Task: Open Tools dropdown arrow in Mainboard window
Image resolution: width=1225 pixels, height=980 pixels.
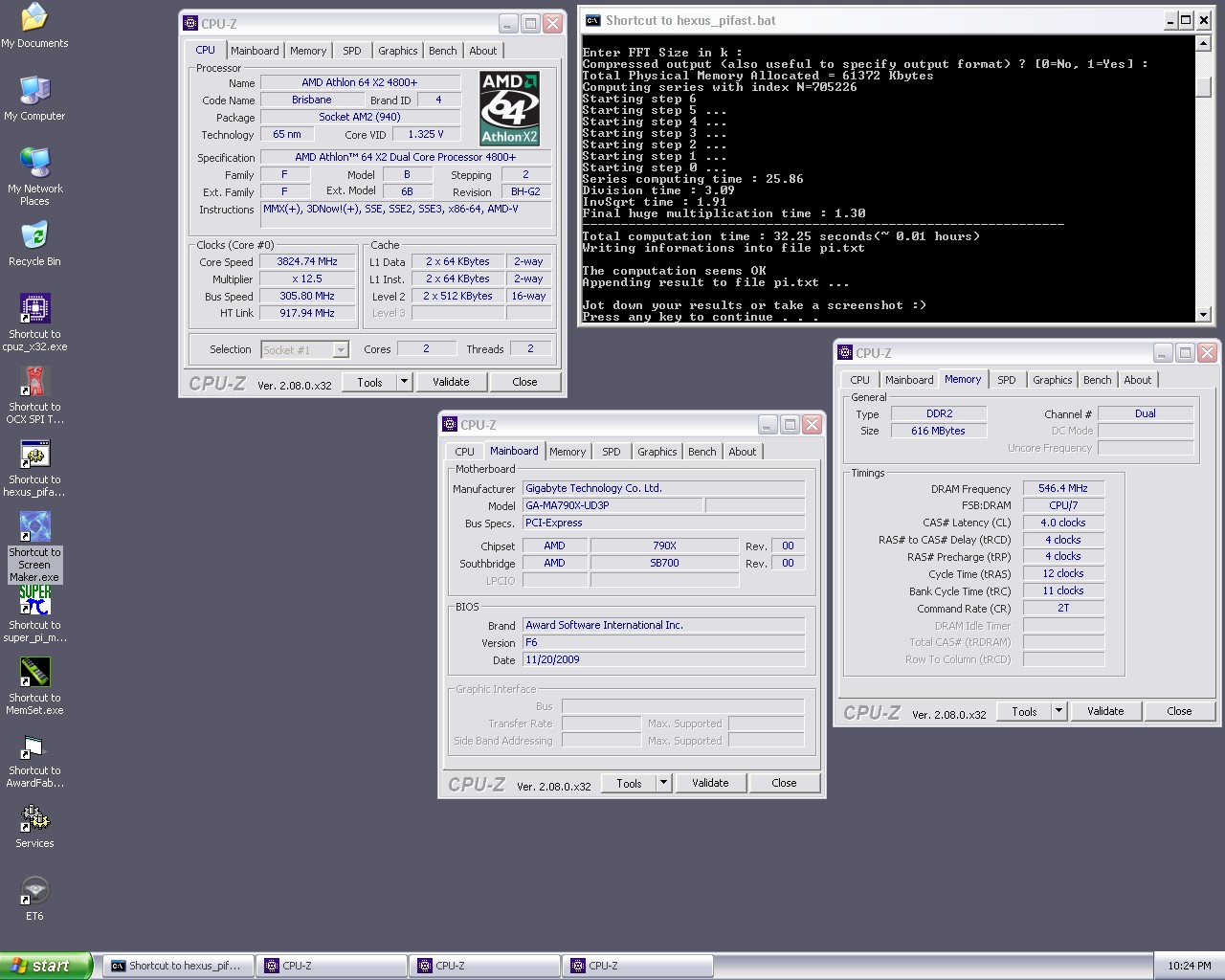Action: tap(663, 783)
